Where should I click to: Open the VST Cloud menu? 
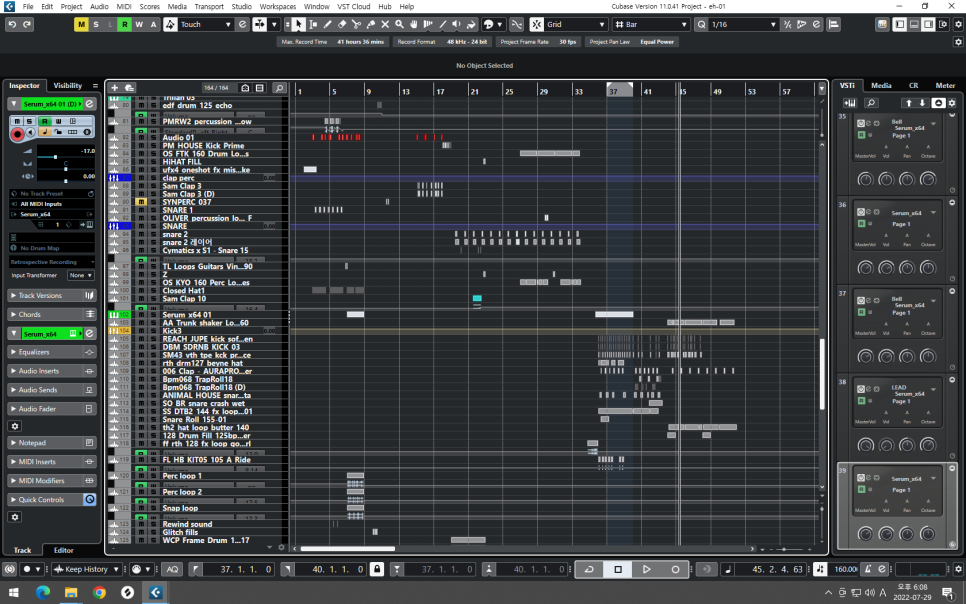point(354,7)
